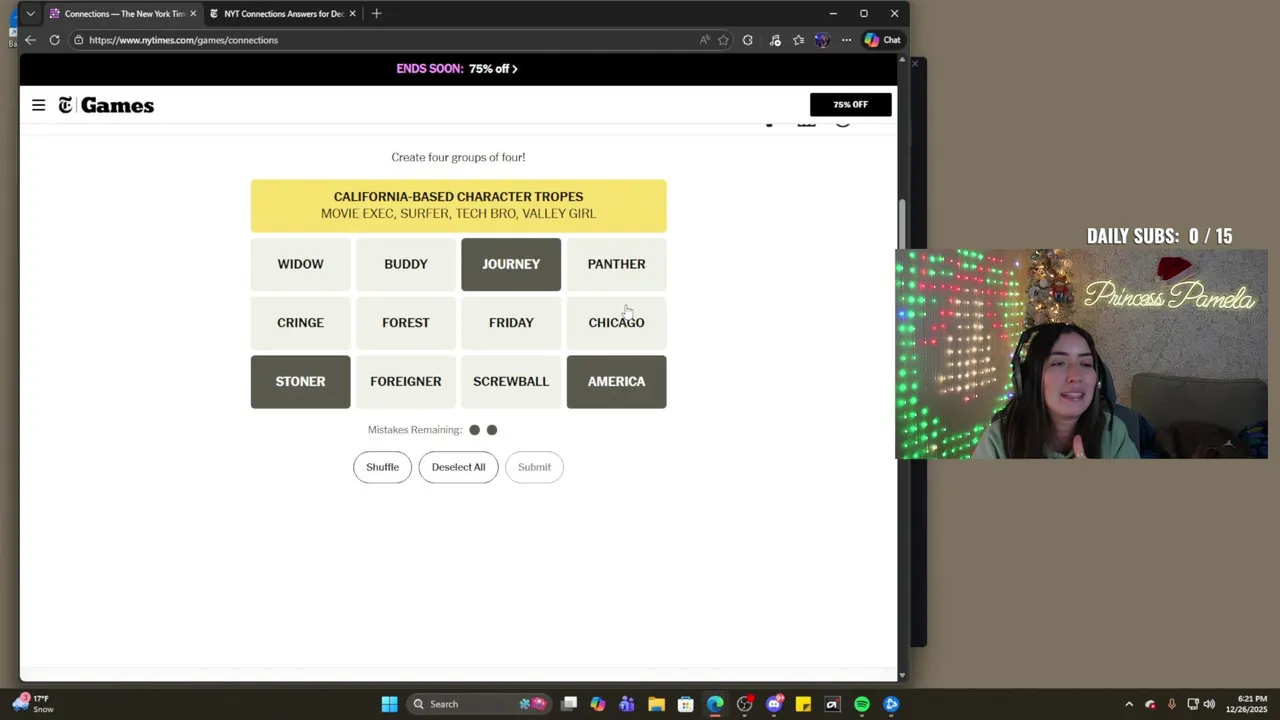Open Microsoft Teams from taskbar
The width and height of the screenshot is (1280, 720).
click(x=627, y=704)
